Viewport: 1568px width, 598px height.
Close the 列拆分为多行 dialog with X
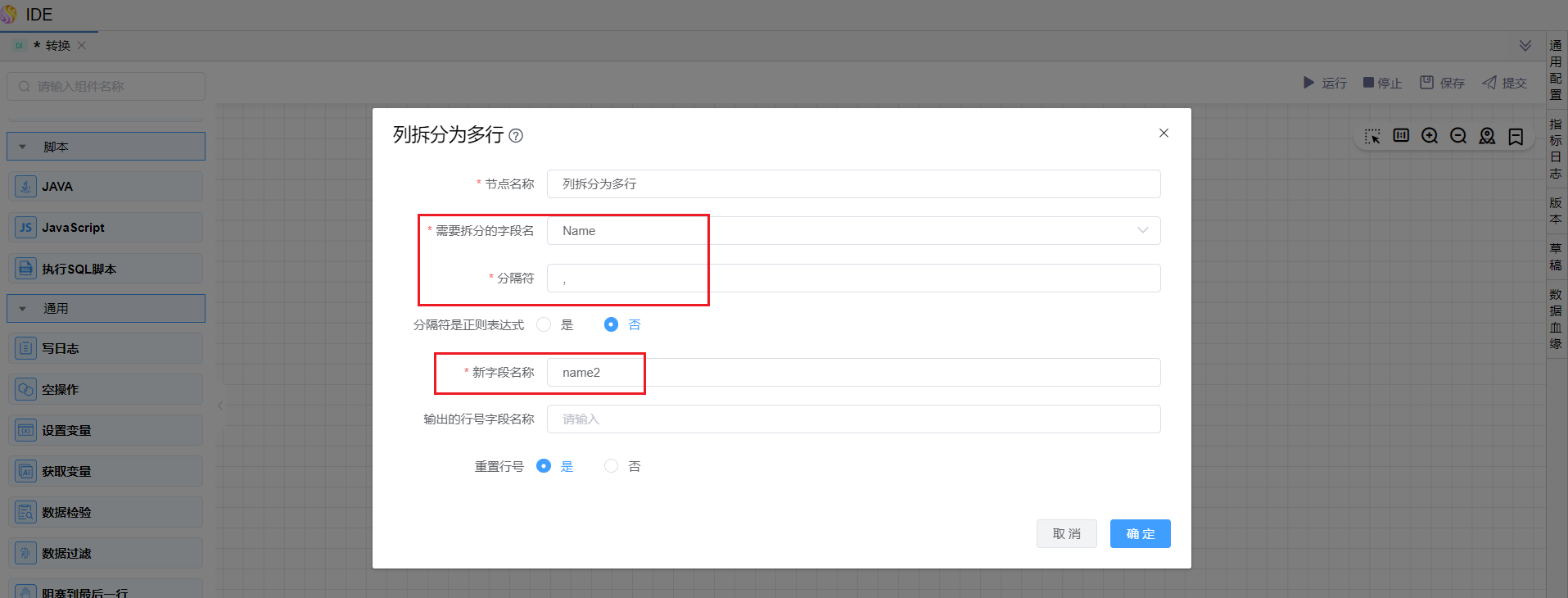tap(1164, 133)
